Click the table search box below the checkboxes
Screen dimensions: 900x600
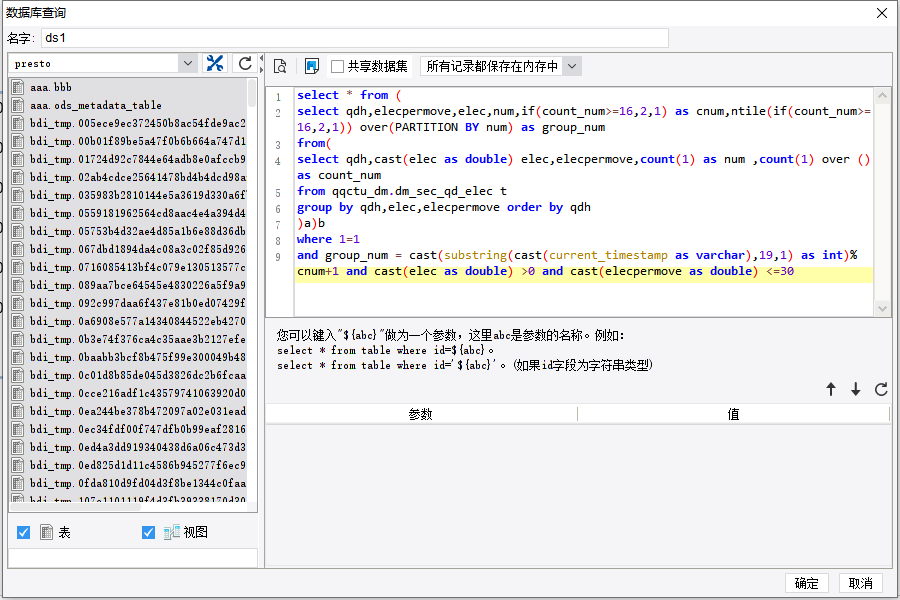133,559
